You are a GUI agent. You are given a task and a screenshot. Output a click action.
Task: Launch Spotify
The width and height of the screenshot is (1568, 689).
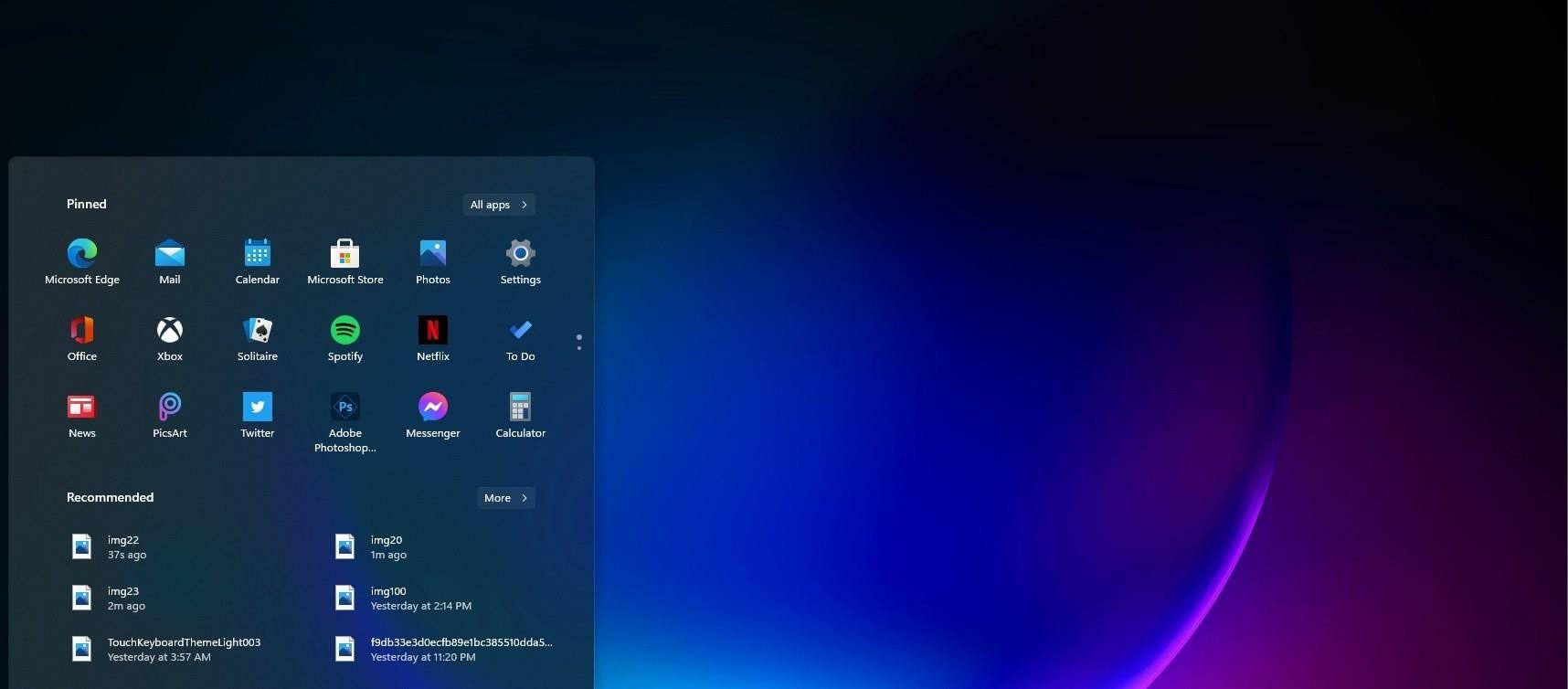click(345, 338)
